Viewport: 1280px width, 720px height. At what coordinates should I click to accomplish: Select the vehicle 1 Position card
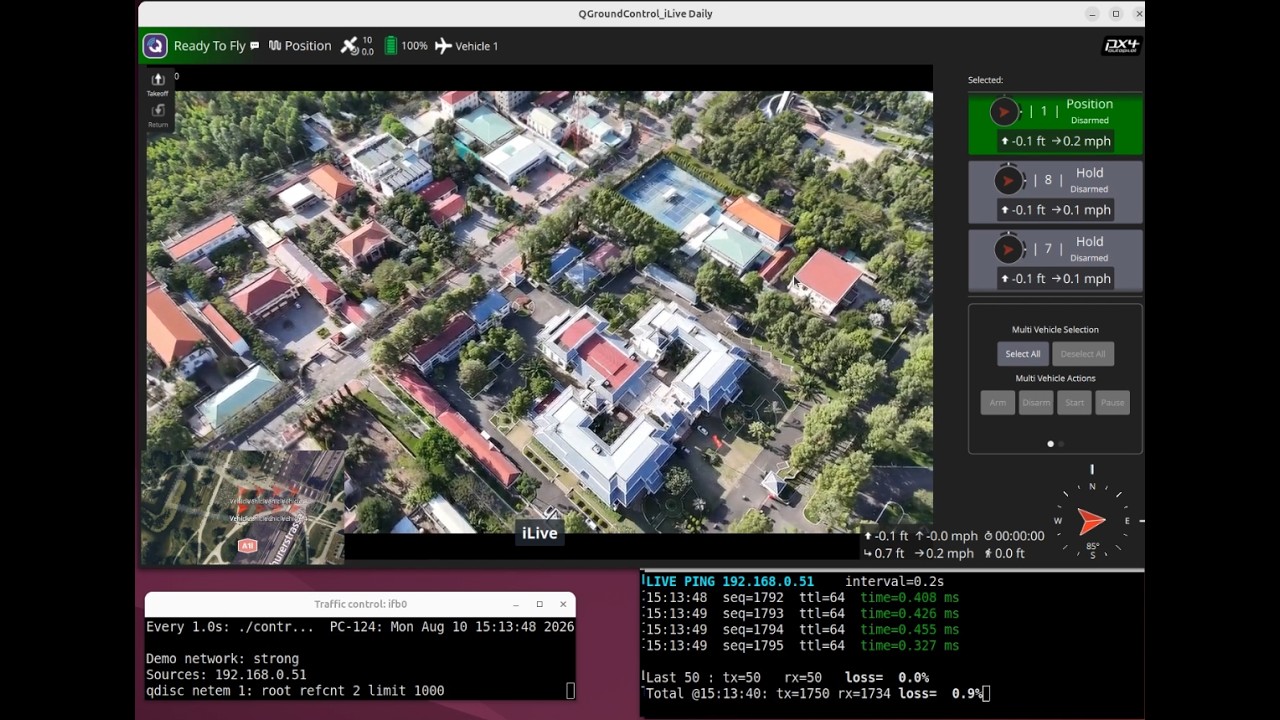click(1055, 124)
